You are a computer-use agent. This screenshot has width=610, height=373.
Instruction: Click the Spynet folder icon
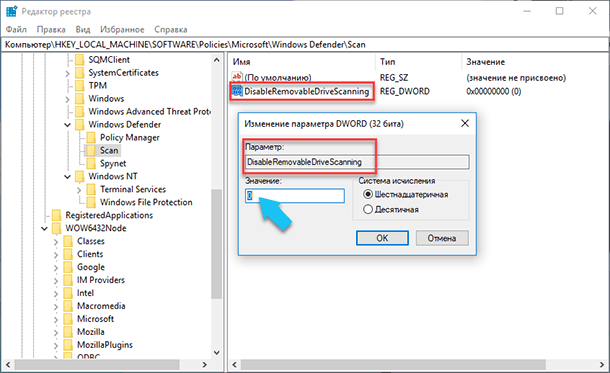(x=91, y=163)
